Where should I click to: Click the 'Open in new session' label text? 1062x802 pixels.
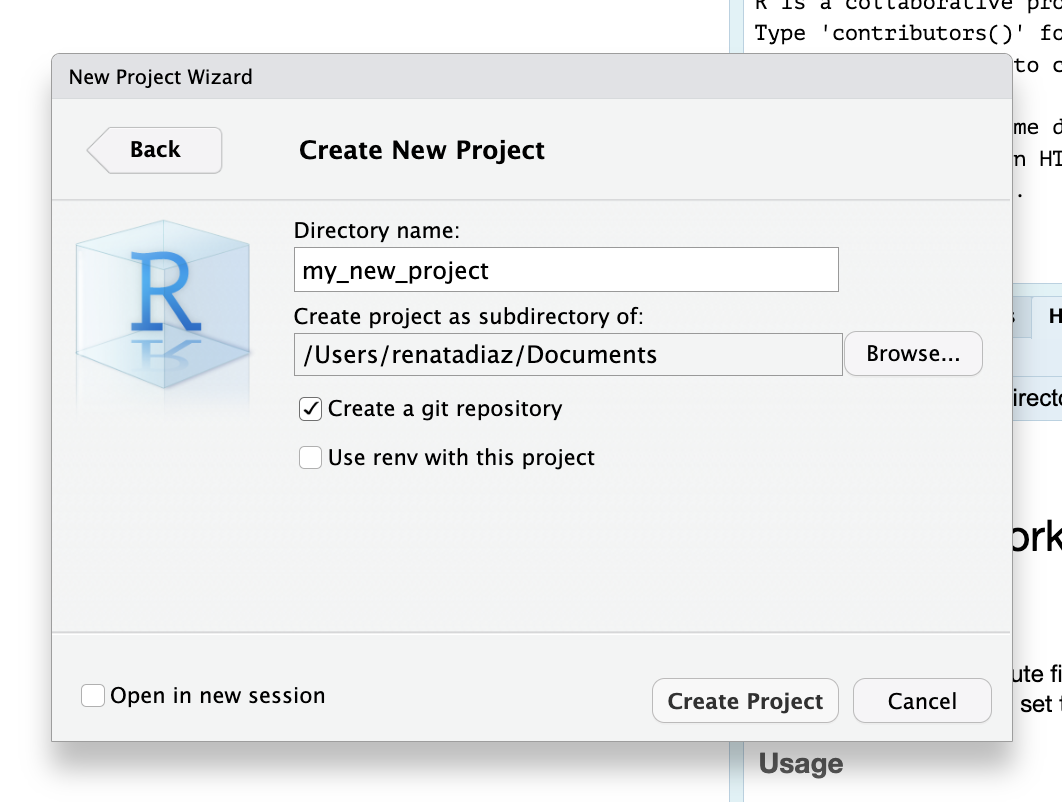tap(218, 696)
